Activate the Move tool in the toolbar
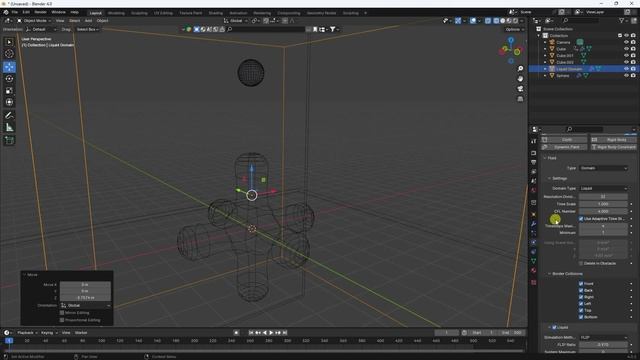This screenshot has width=640, height=360. click(9, 67)
